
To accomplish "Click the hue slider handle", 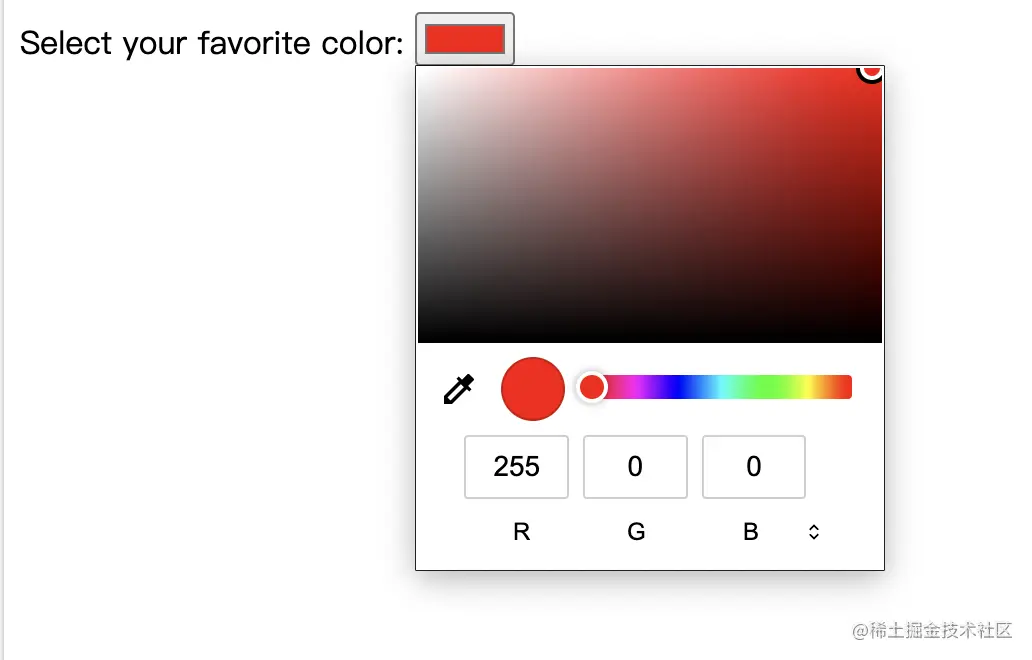I will pyautogui.click(x=591, y=387).
